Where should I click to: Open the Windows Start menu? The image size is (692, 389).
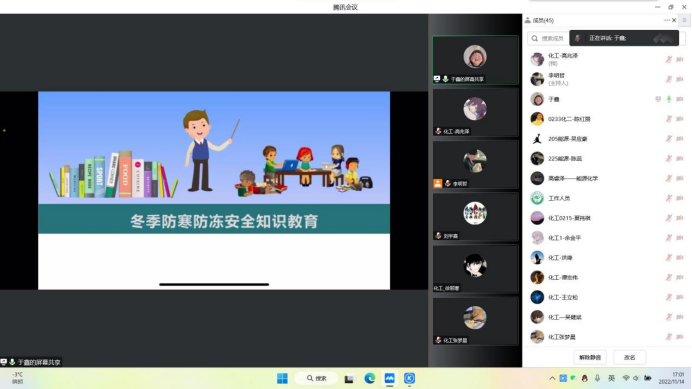[x=282, y=378]
